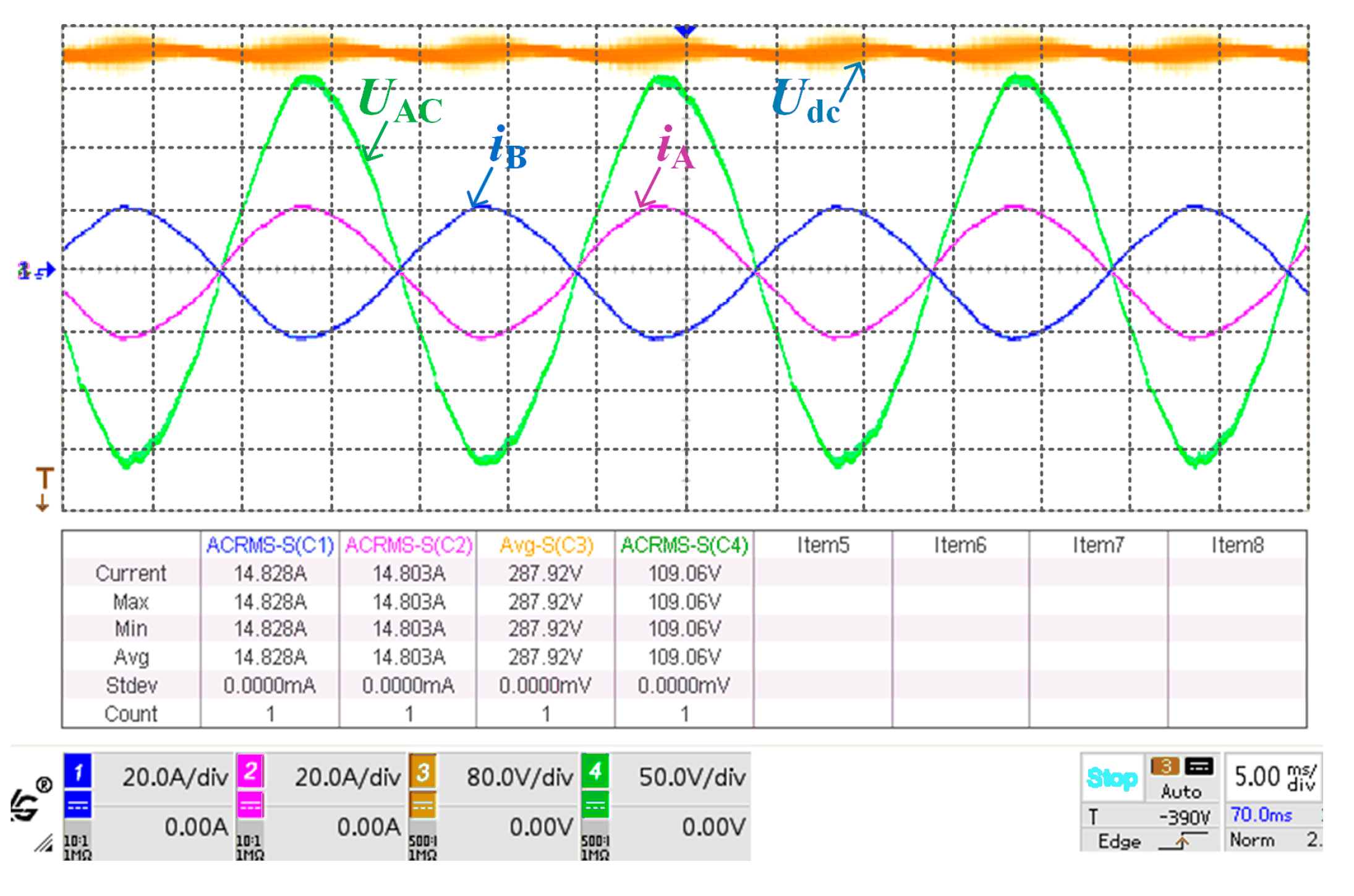Select the Avg-S(C3) measurement column header
This screenshot has height=896, width=1354.
pyautogui.click(x=546, y=545)
